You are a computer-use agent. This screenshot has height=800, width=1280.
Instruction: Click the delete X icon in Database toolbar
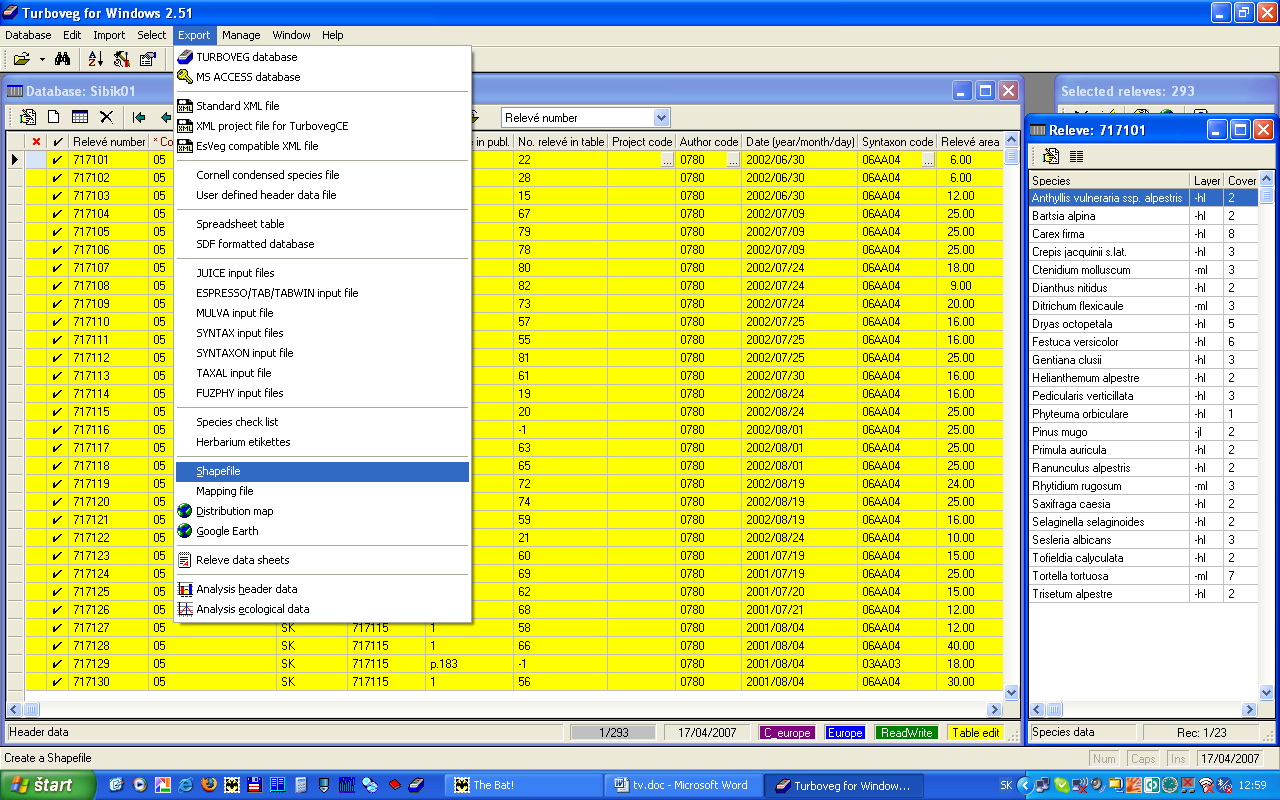point(106,118)
